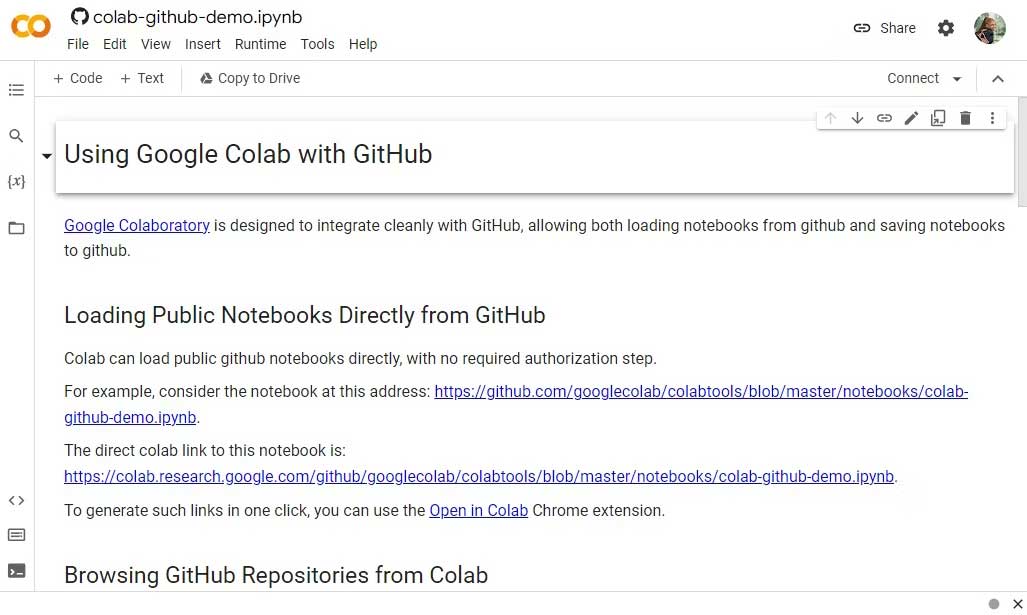
Task: Open the table of contents sidebar
Action: tap(16, 90)
